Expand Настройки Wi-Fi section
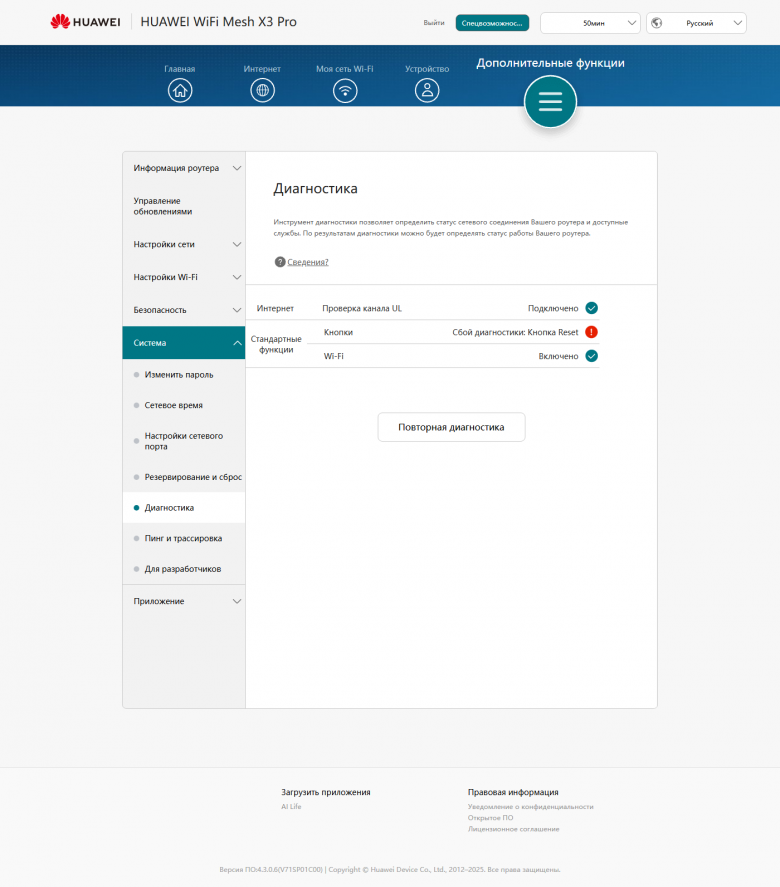Screen dimensions: 780x887 pos(184,277)
